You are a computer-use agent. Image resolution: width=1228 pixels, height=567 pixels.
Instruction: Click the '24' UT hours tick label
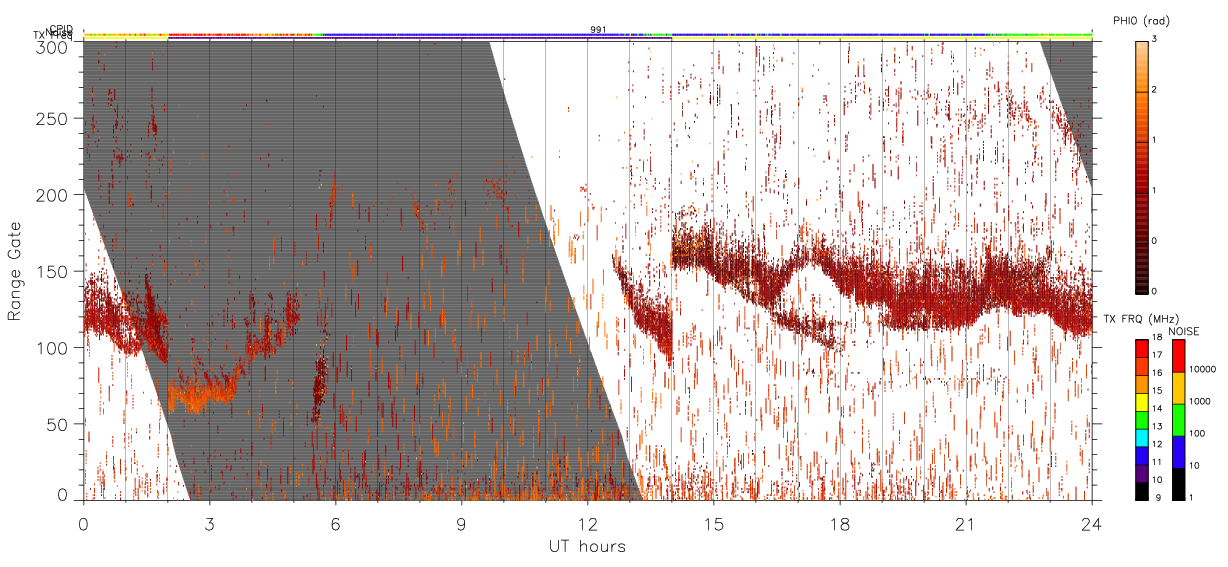click(x=1091, y=523)
